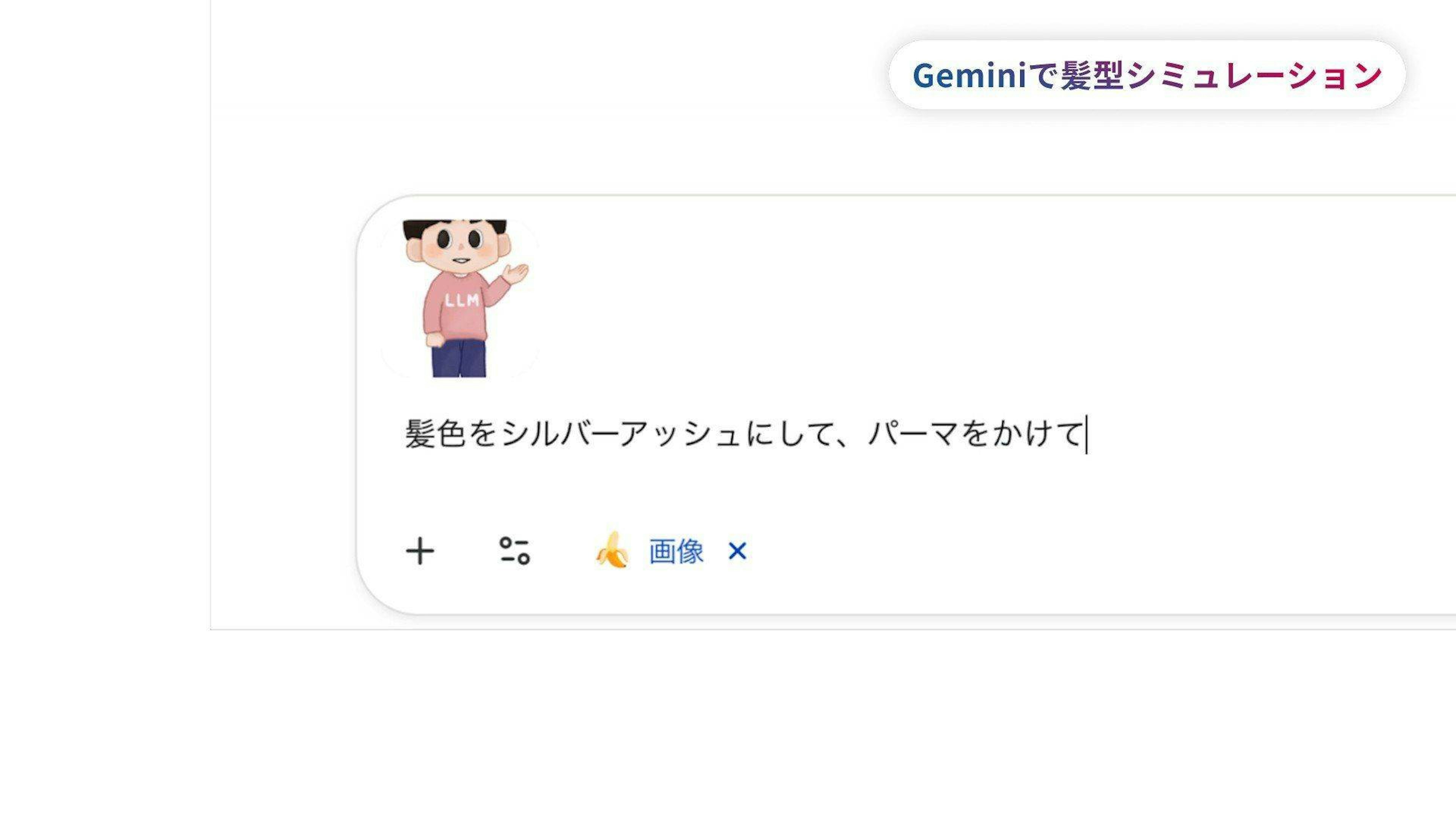Screen dimensions: 1456x819
Task: Click the character's blue pants
Action: pos(459,359)
